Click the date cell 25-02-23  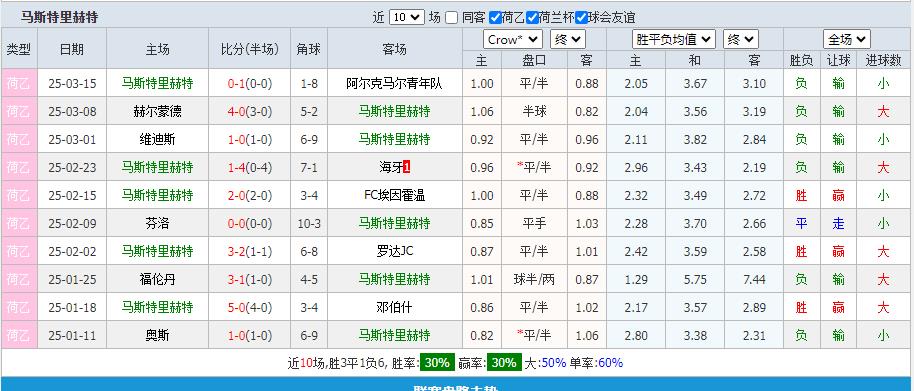click(x=72, y=167)
